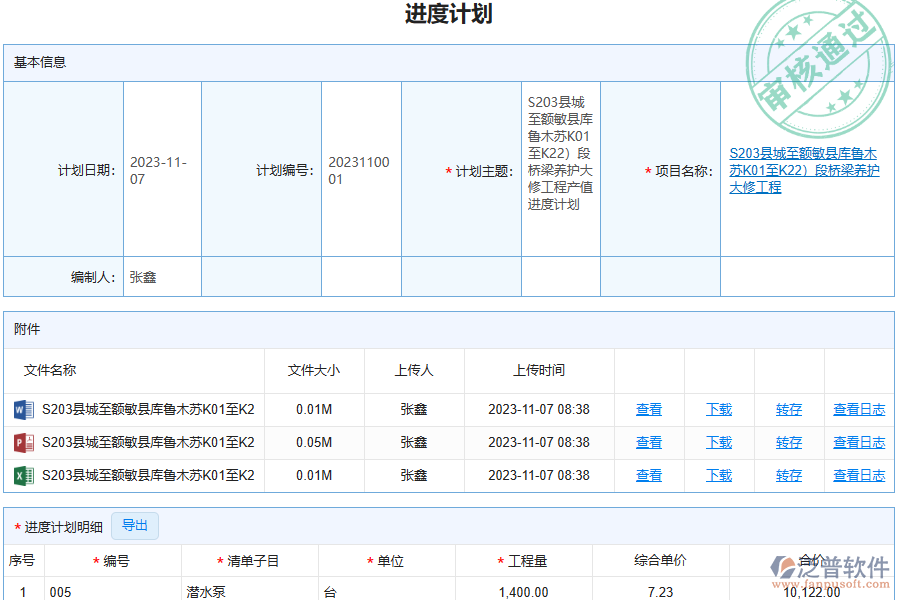The height and width of the screenshot is (600, 900).
Task: 下载 the second attachment
Action: [718, 442]
